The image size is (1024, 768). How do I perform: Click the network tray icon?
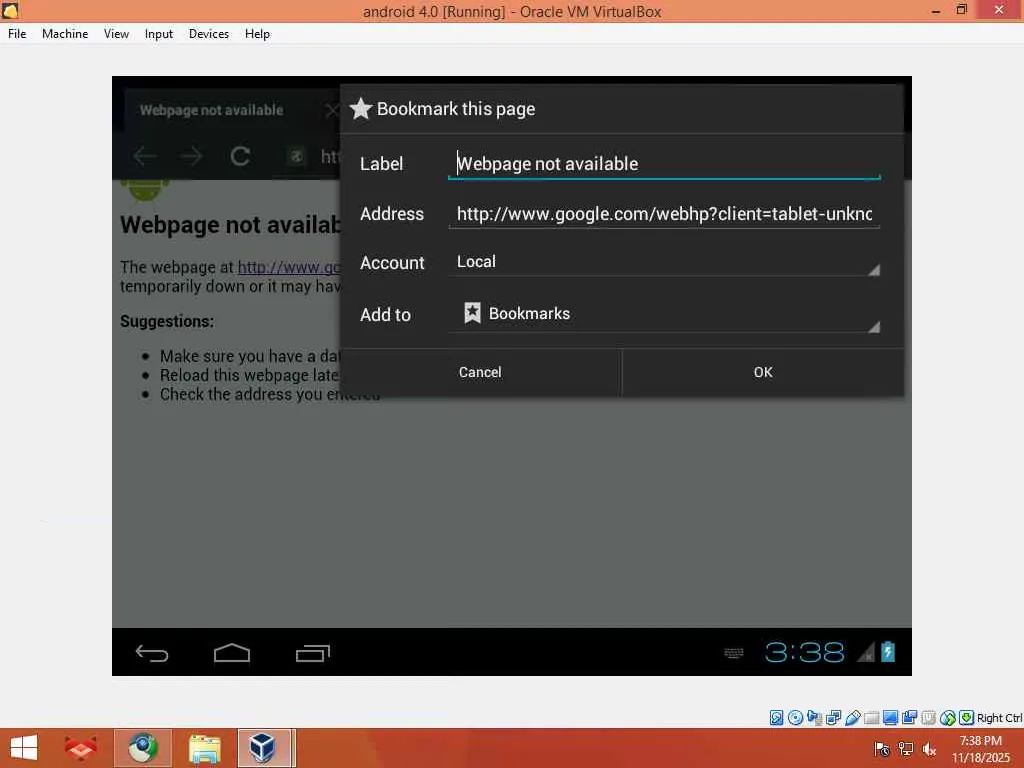point(906,749)
